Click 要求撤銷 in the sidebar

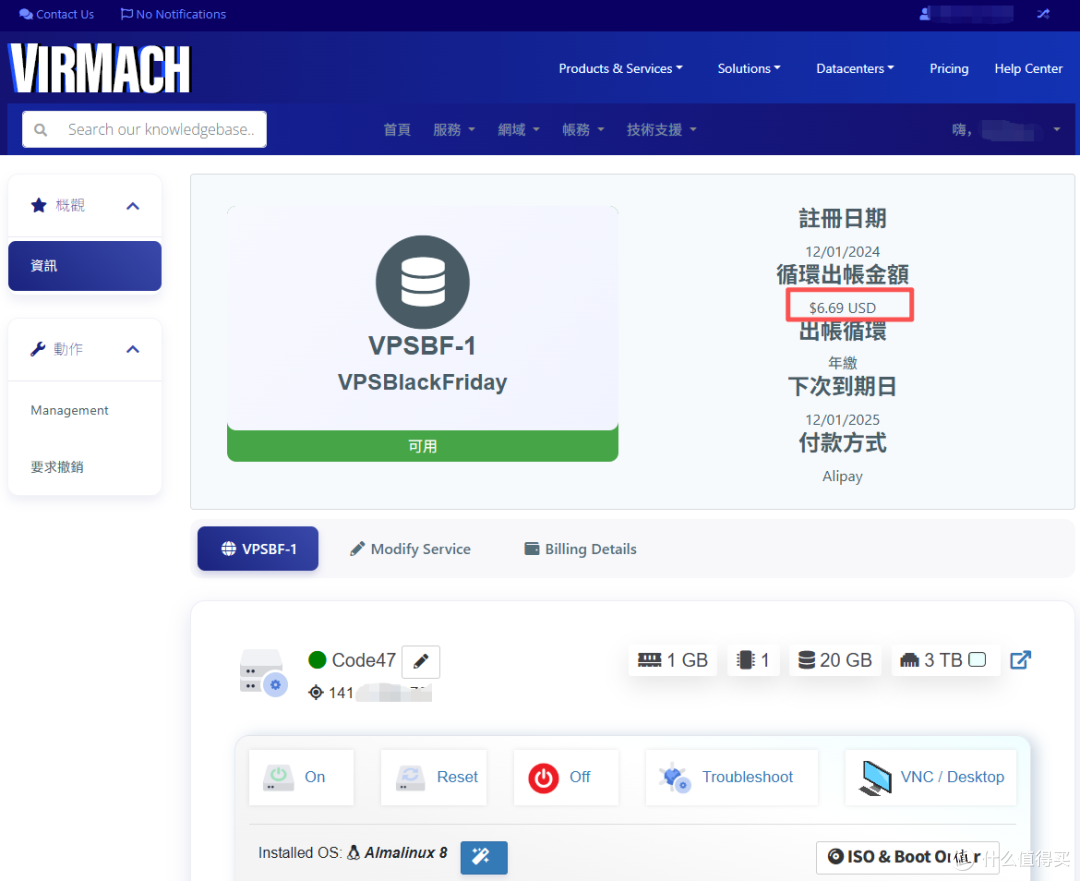click(x=57, y=467)
